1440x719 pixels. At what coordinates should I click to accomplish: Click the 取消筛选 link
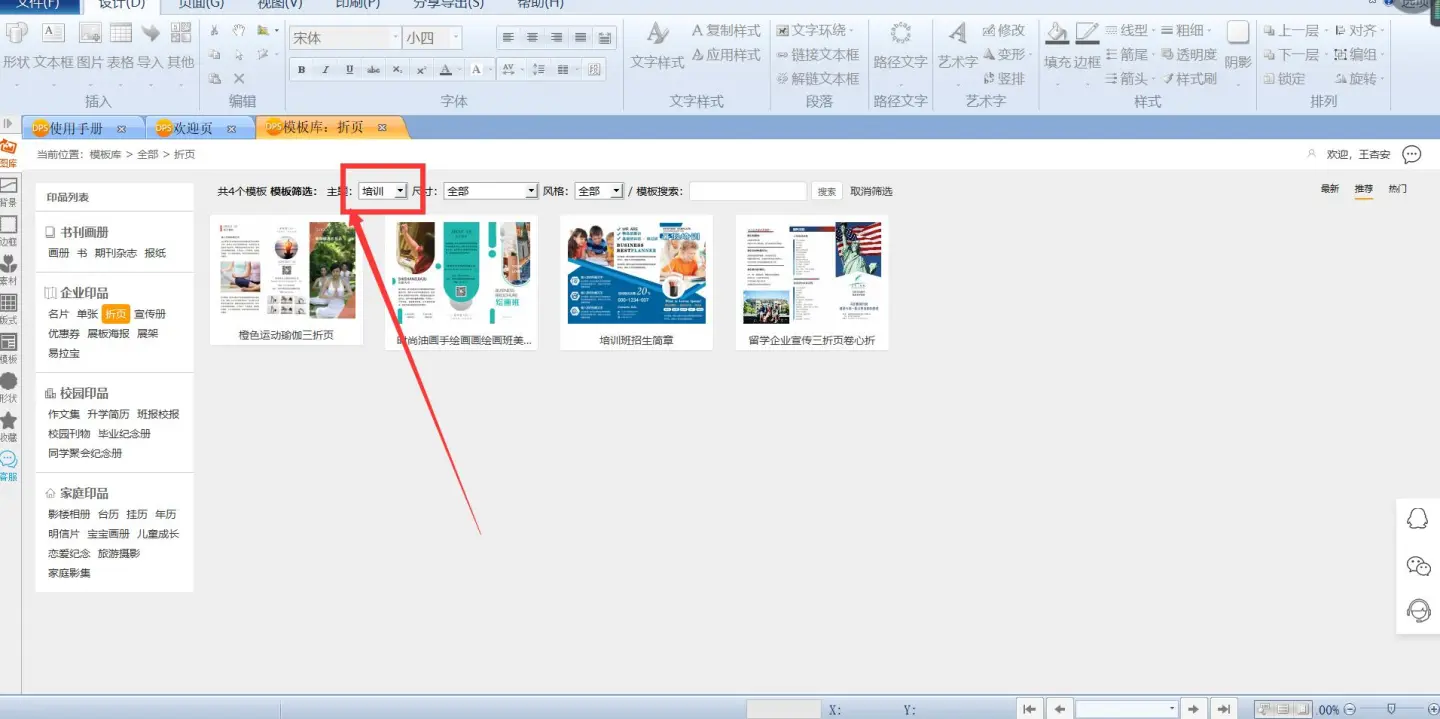(x=871, y=191)
